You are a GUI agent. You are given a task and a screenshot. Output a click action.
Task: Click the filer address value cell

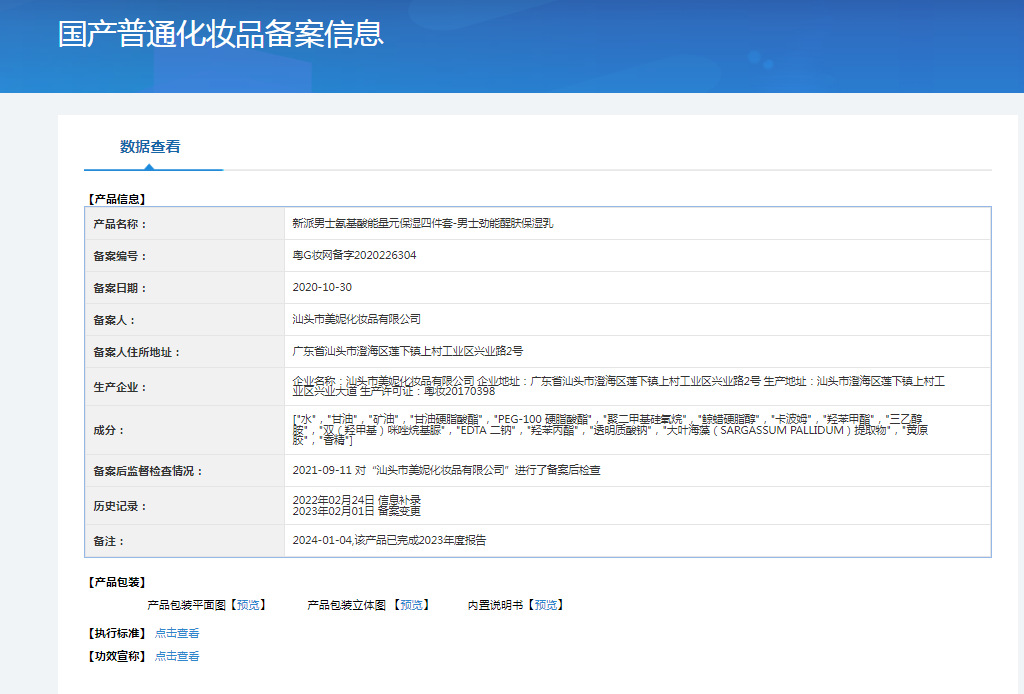[x=407, y=352]
